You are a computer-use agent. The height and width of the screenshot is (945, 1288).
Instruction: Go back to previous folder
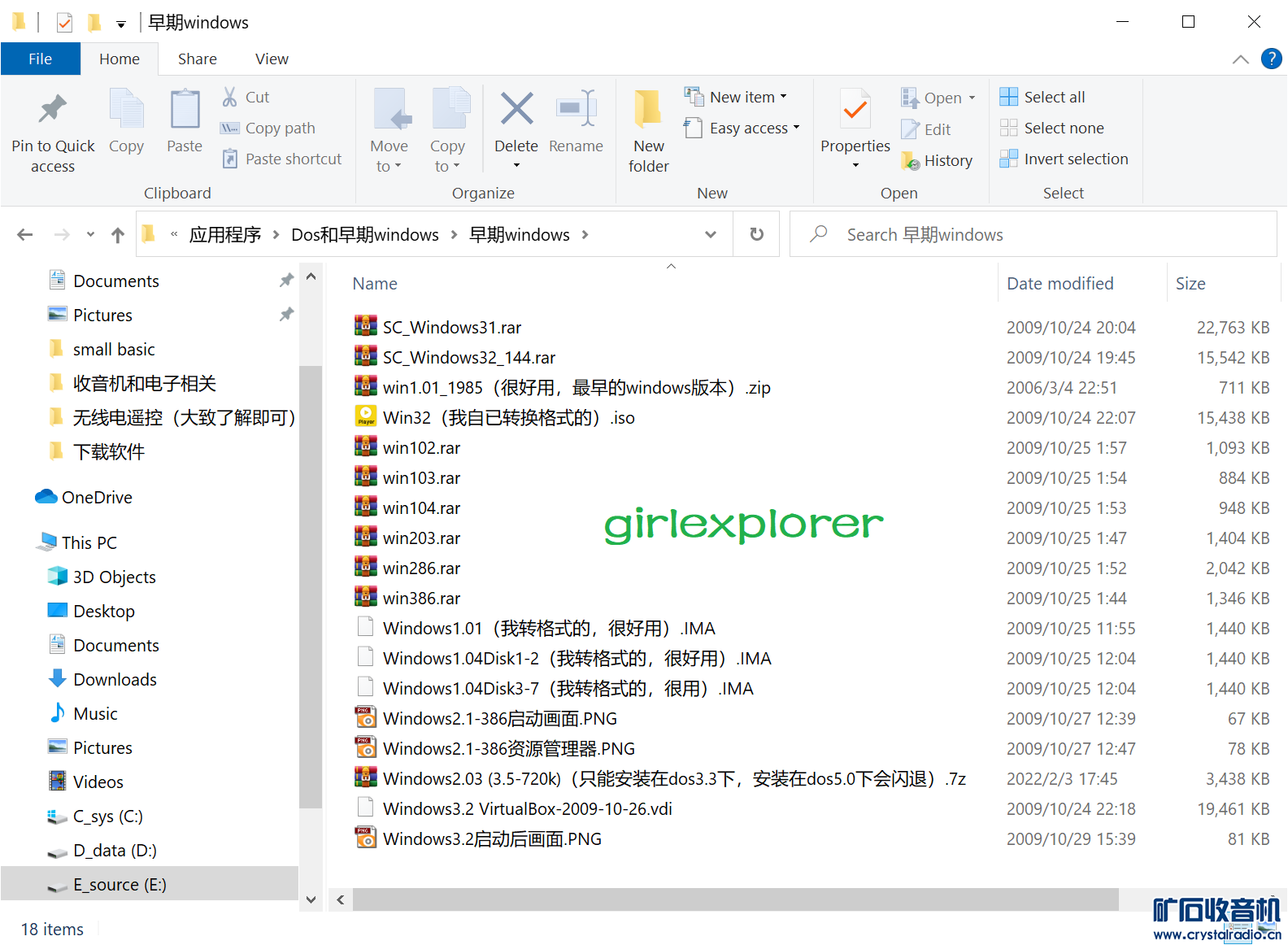(x=25, y=235)
